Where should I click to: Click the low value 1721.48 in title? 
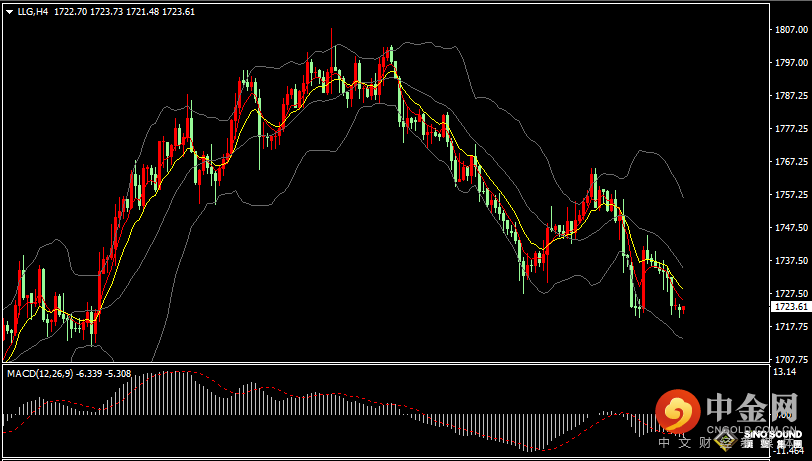coord(143,12)
